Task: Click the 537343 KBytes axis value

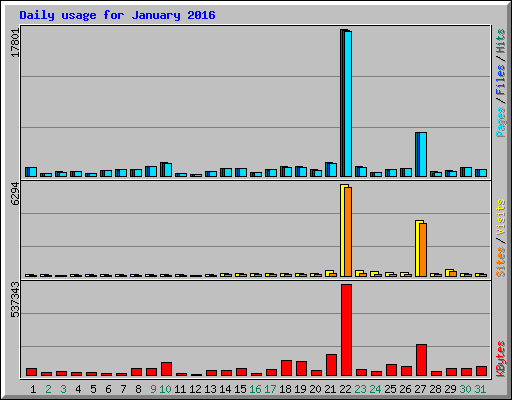Action: [x=15, y=300]
